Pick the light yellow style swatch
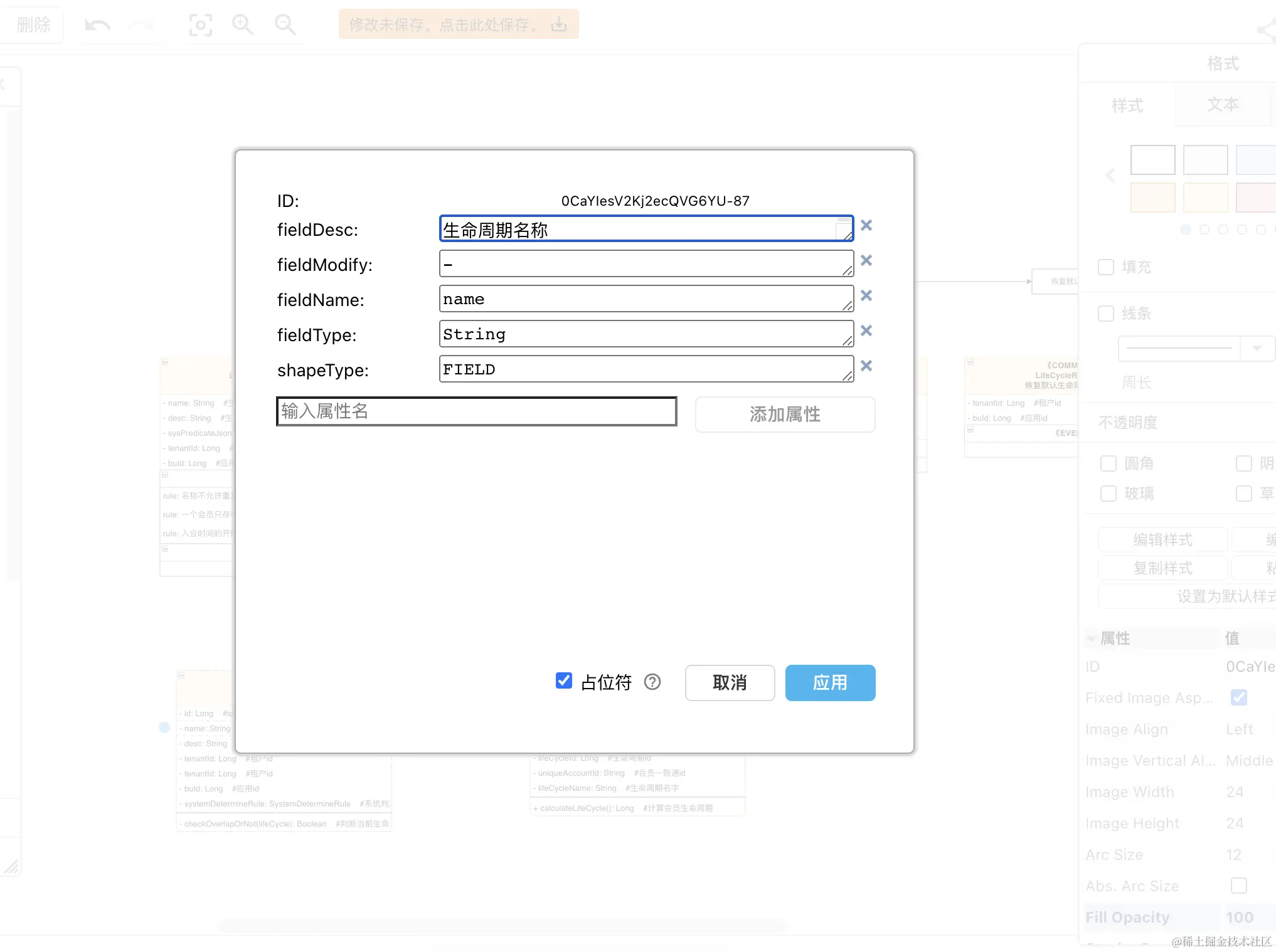The image size is (1276, 952). tap(1205, 198)
